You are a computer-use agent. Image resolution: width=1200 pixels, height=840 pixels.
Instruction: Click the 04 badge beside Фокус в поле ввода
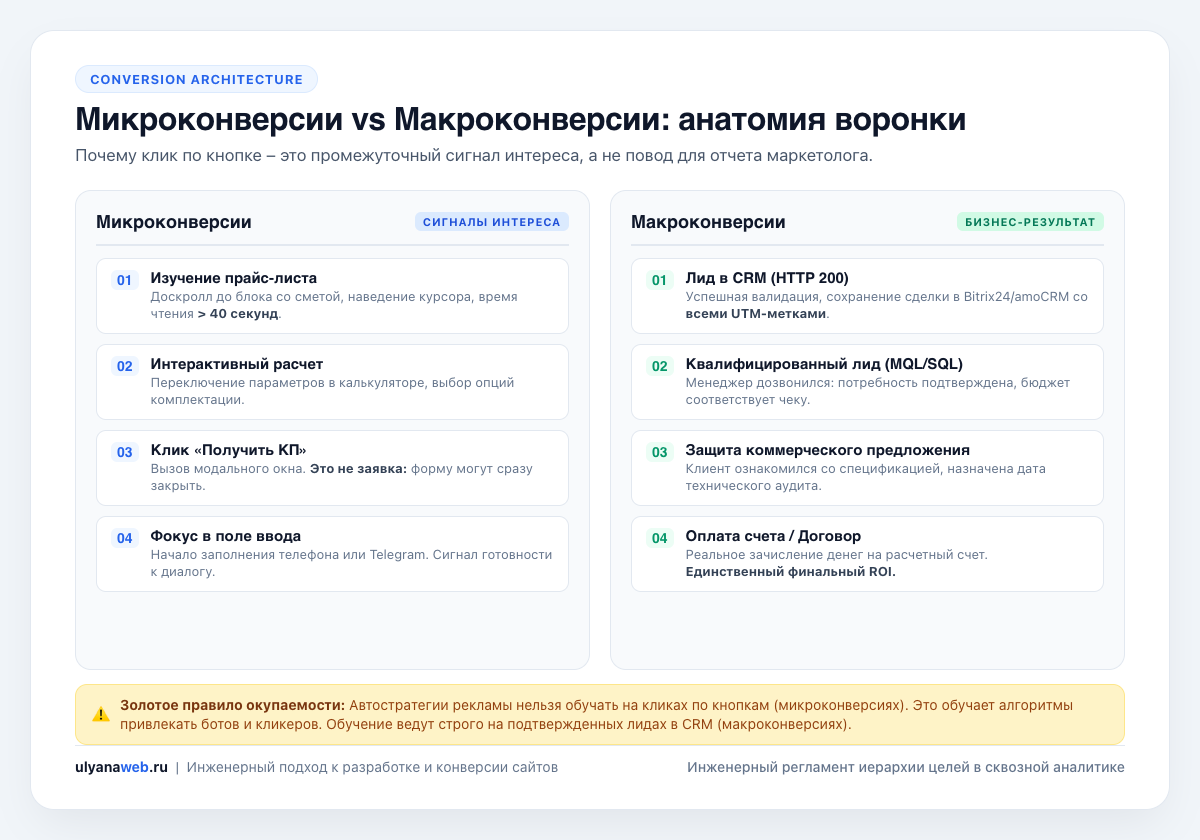pos(125,538)
